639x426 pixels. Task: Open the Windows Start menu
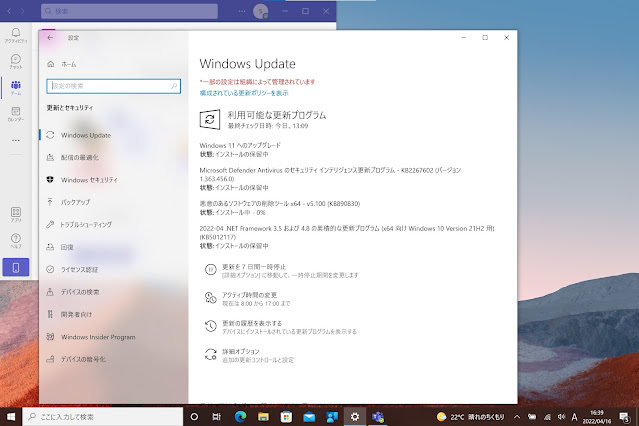(x=11, y=417)
